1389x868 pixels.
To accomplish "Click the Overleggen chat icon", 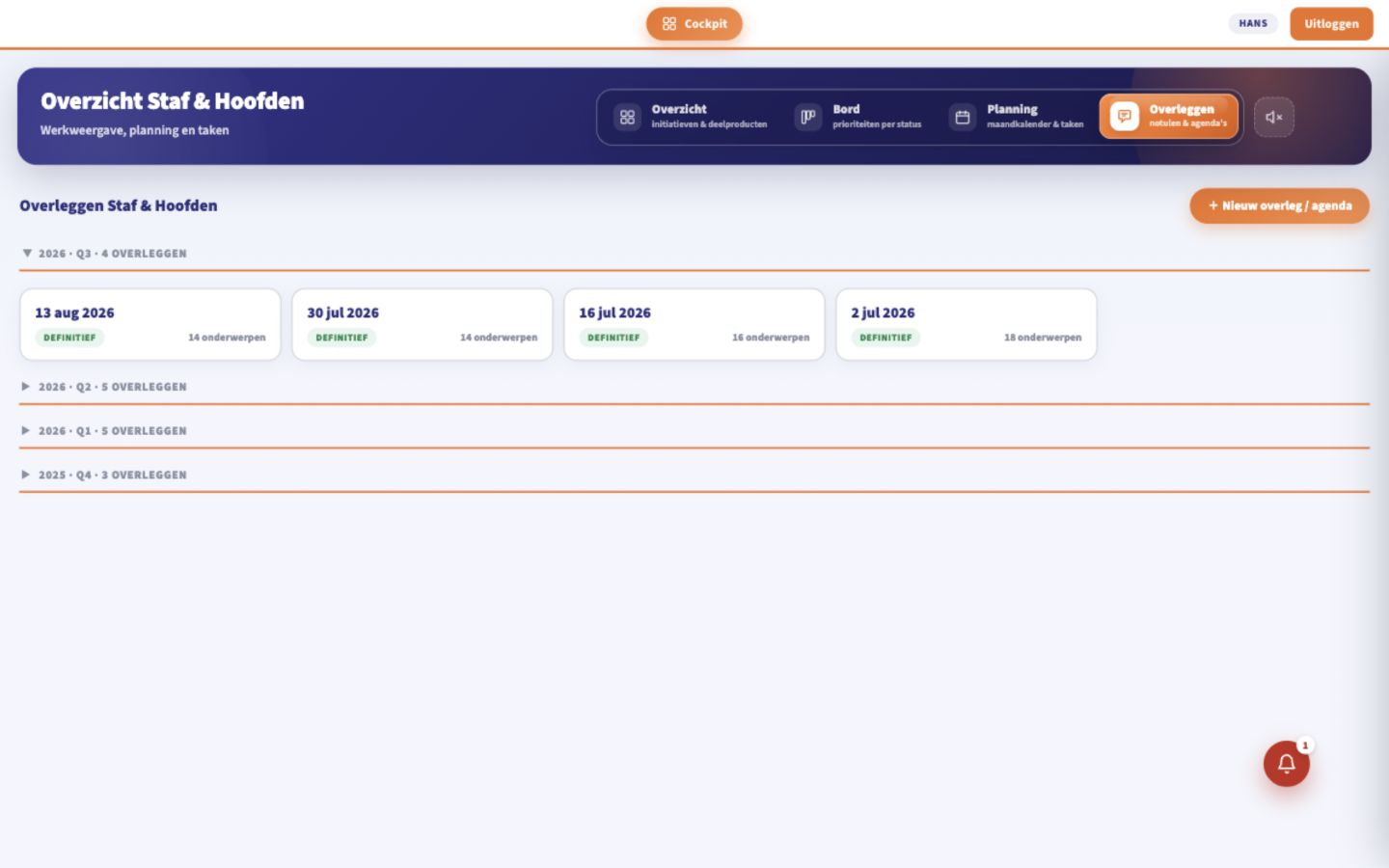I will (x=1125, y=117).
